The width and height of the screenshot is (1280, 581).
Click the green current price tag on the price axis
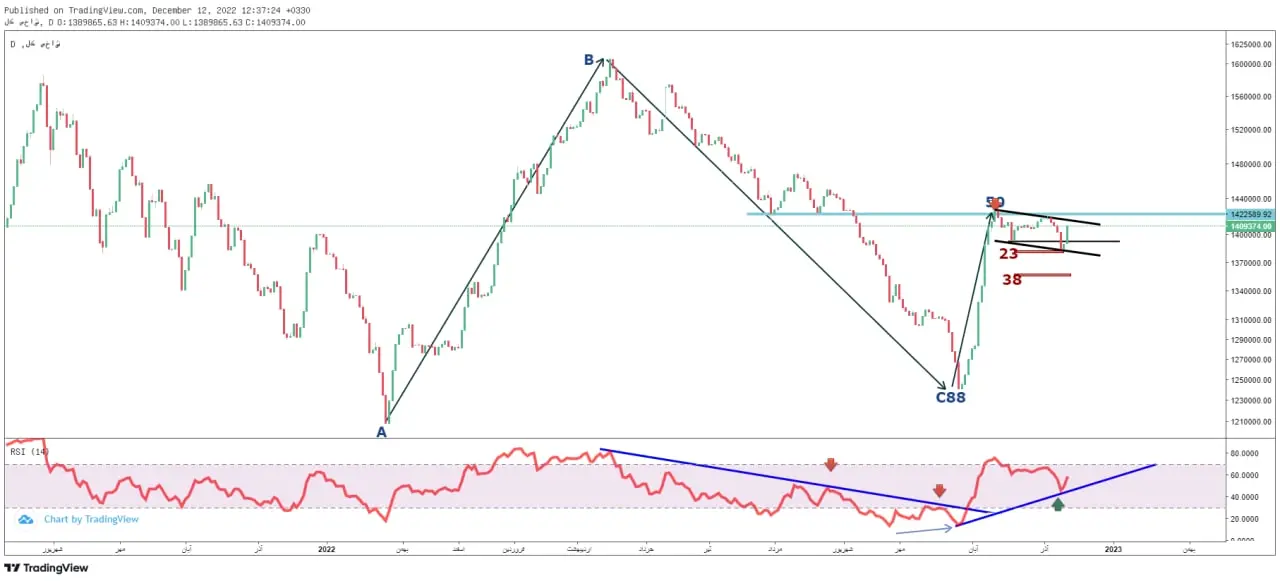click(x=1253, y=226)
